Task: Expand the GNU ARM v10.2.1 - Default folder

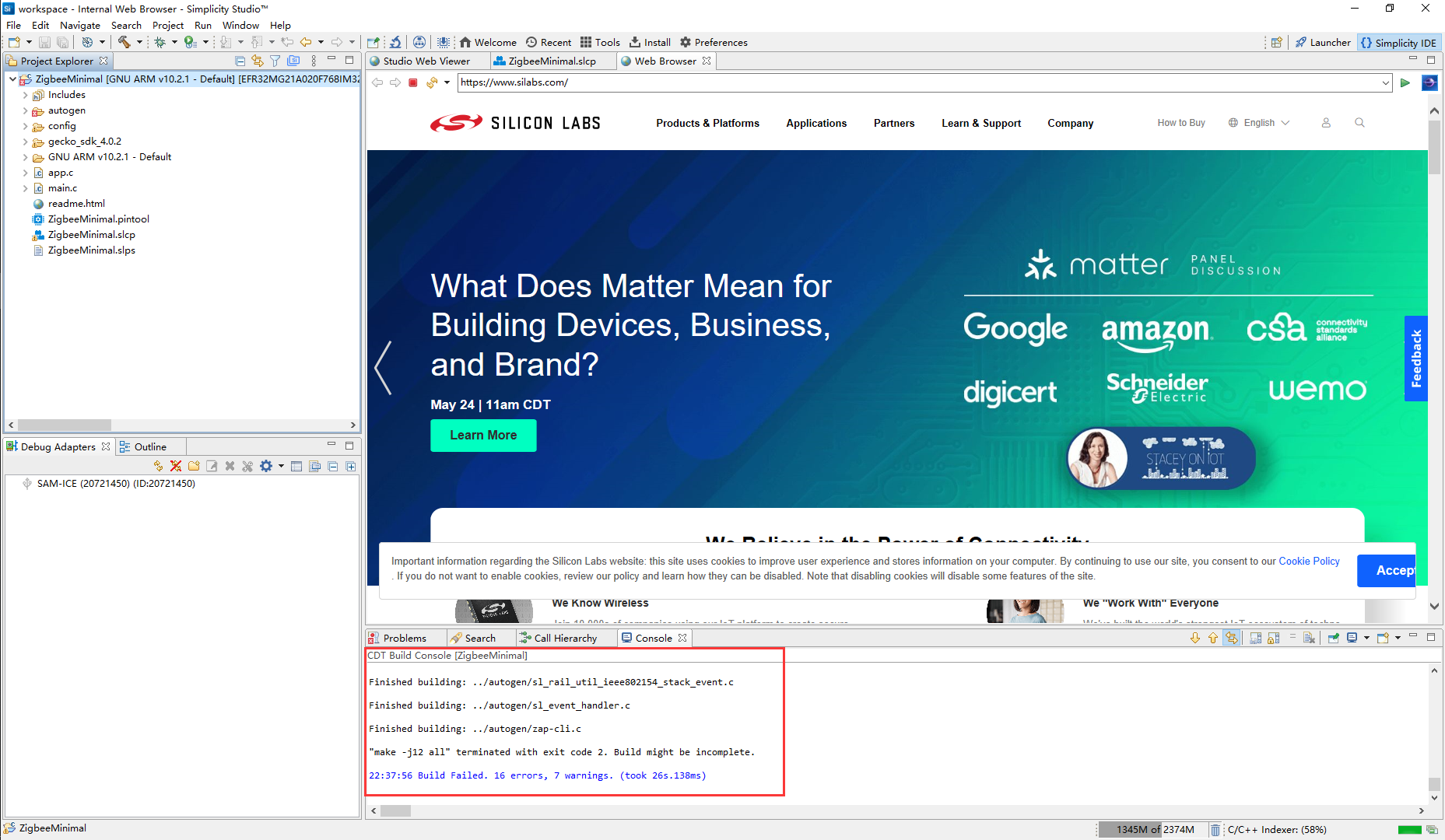Action: (x=26, y=157)
